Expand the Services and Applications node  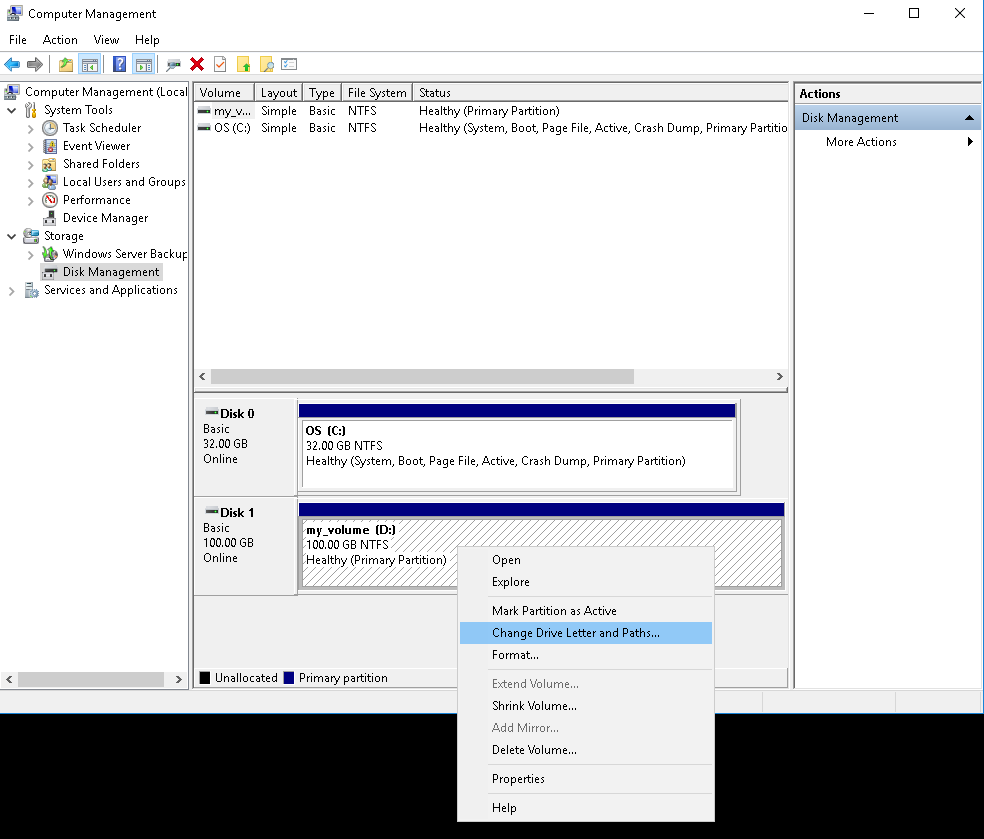point(12,290)
